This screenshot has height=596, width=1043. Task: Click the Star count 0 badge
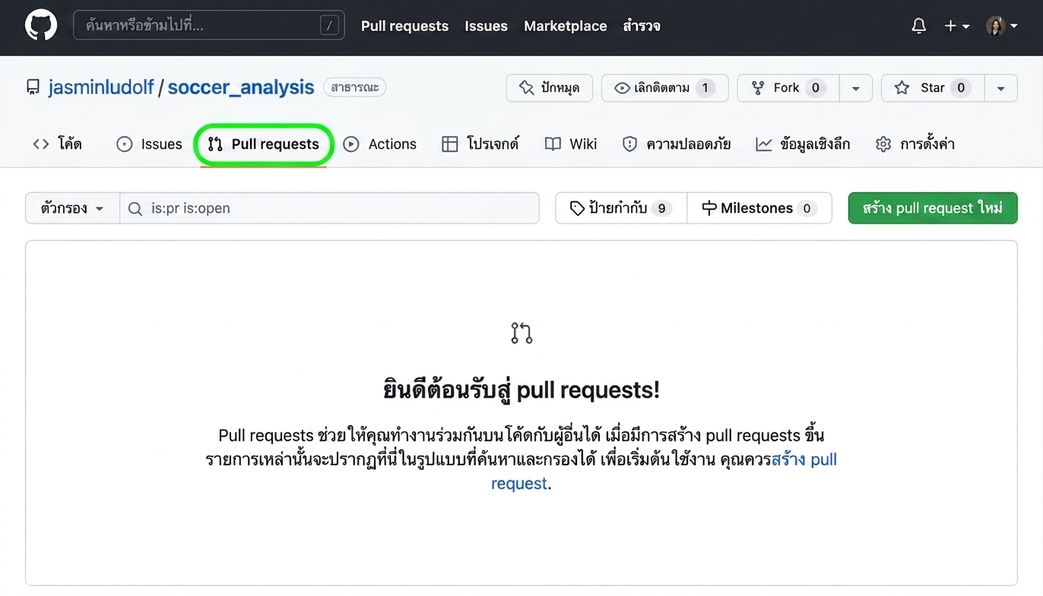coord(961,88)
